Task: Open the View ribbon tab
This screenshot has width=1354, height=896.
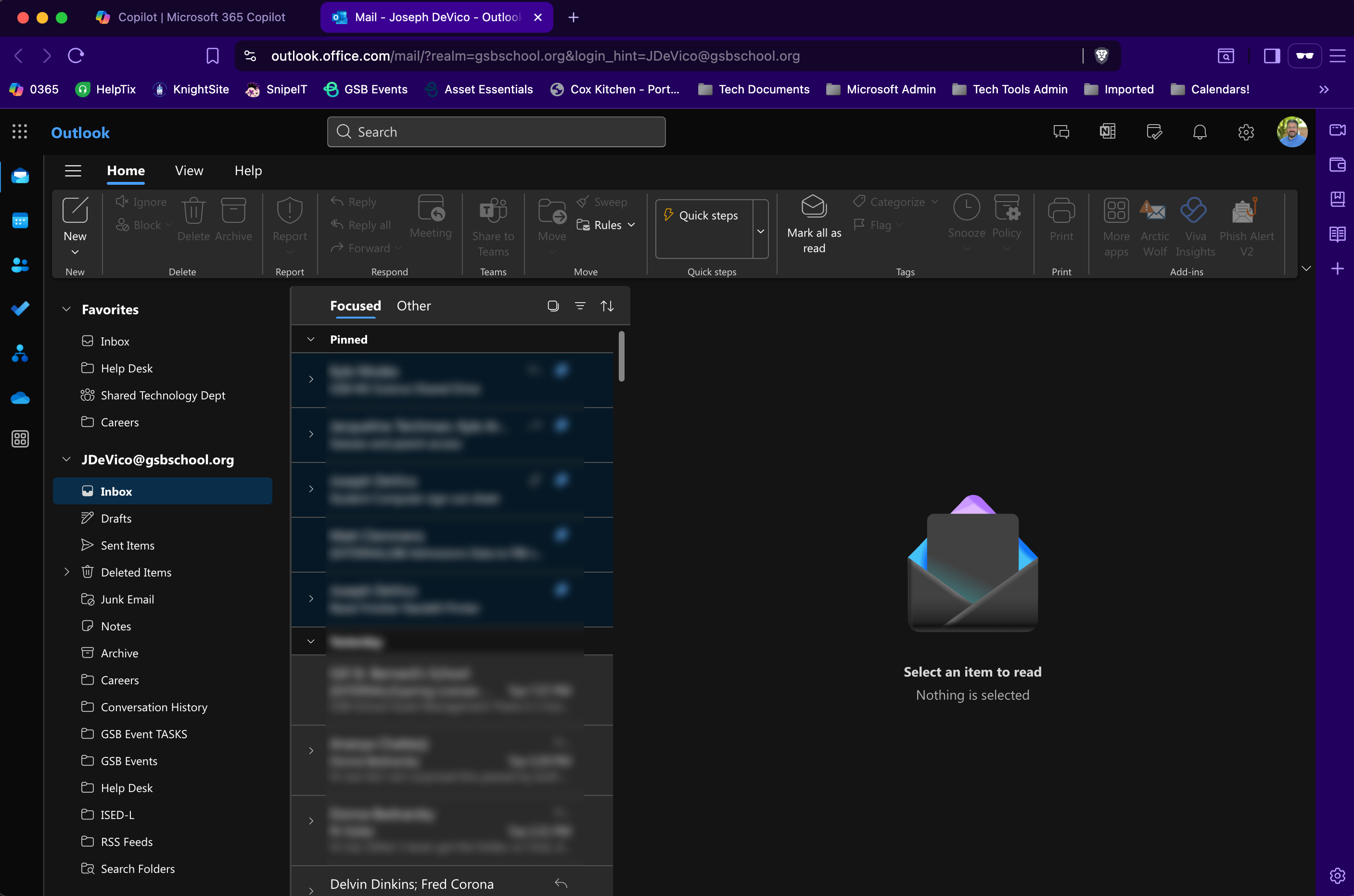Action: click(189, 171)
